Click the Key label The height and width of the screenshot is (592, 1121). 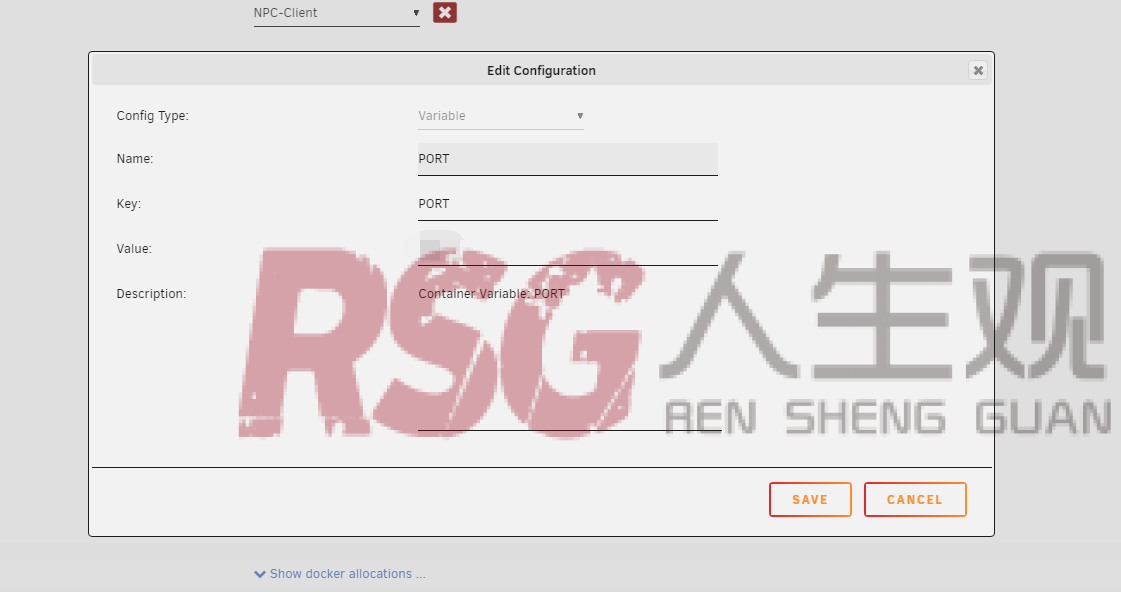tap(129, 204)
